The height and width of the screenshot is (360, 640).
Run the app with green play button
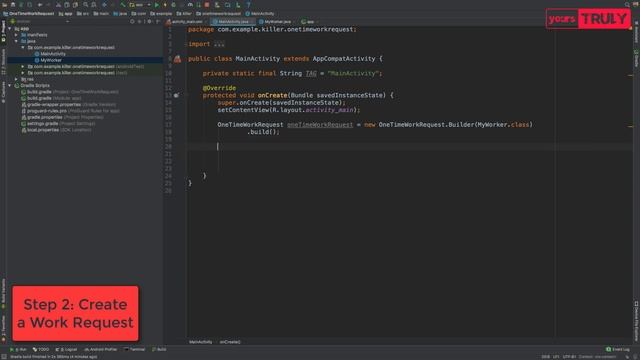pyautogui.click(x=157, y=5)
